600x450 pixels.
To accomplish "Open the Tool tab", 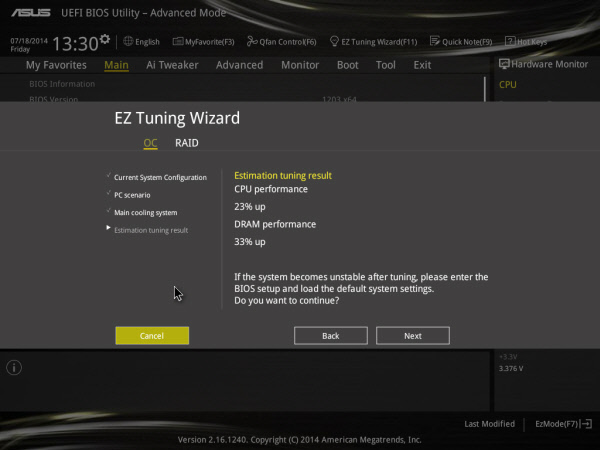I will click(385, 65).
